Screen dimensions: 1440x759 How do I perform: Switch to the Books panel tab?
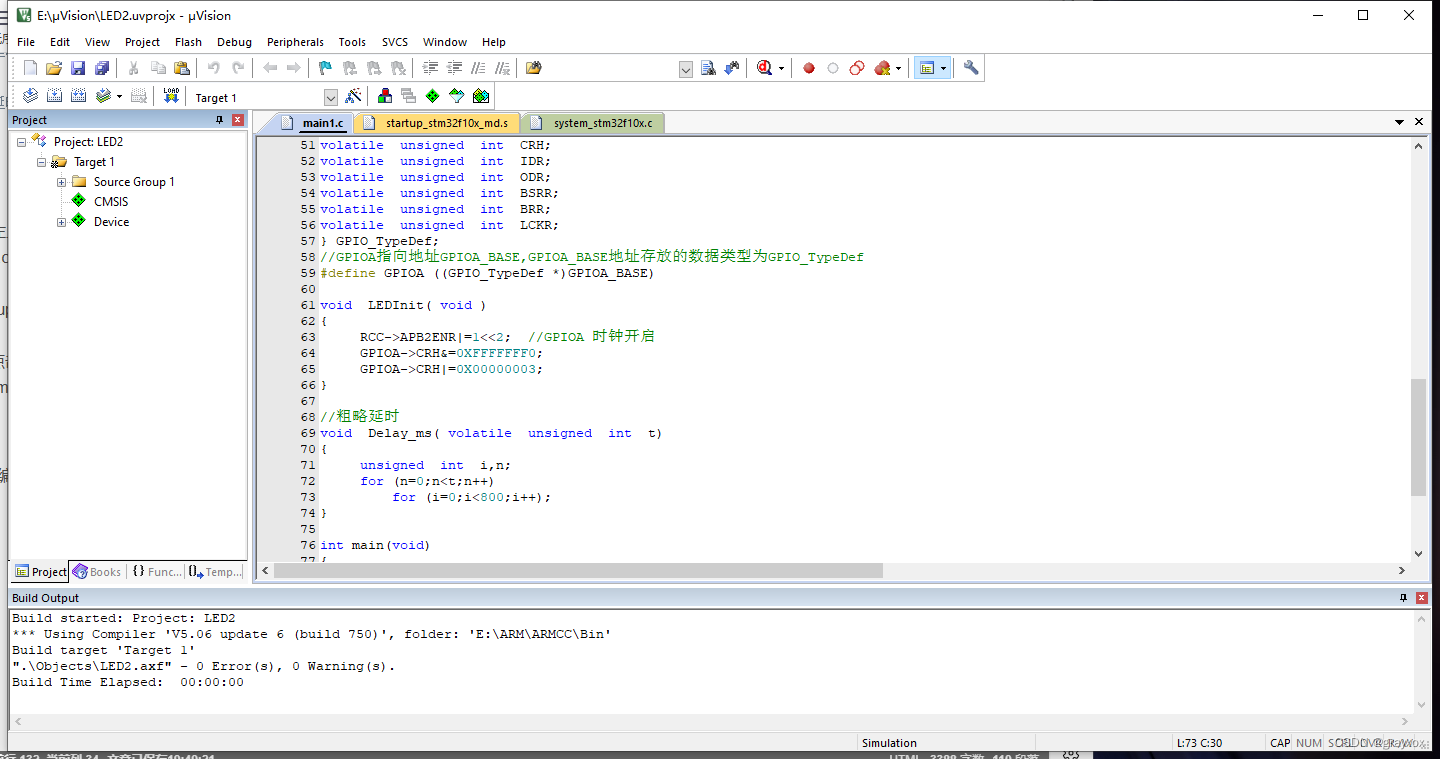point(97,572)
